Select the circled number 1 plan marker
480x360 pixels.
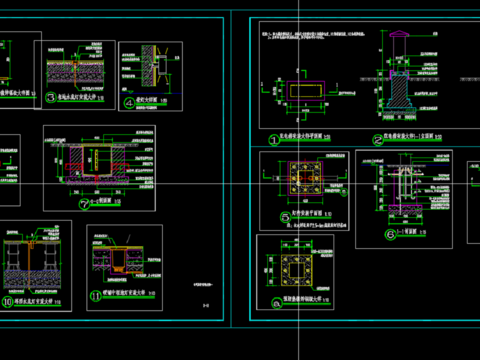pos(274,140)
